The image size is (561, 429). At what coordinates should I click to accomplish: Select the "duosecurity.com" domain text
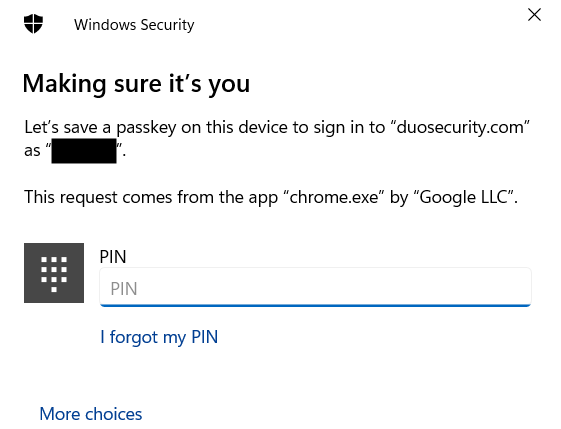click(460, 127)
